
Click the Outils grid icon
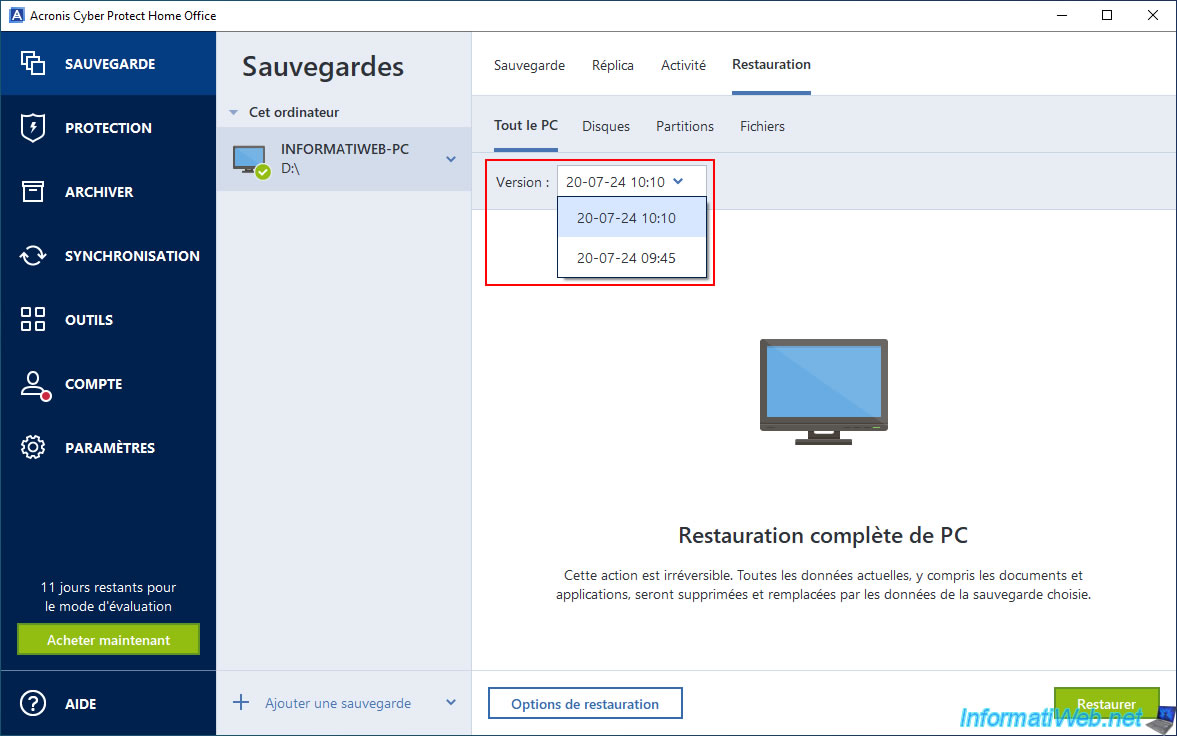(x=33, y=320)
